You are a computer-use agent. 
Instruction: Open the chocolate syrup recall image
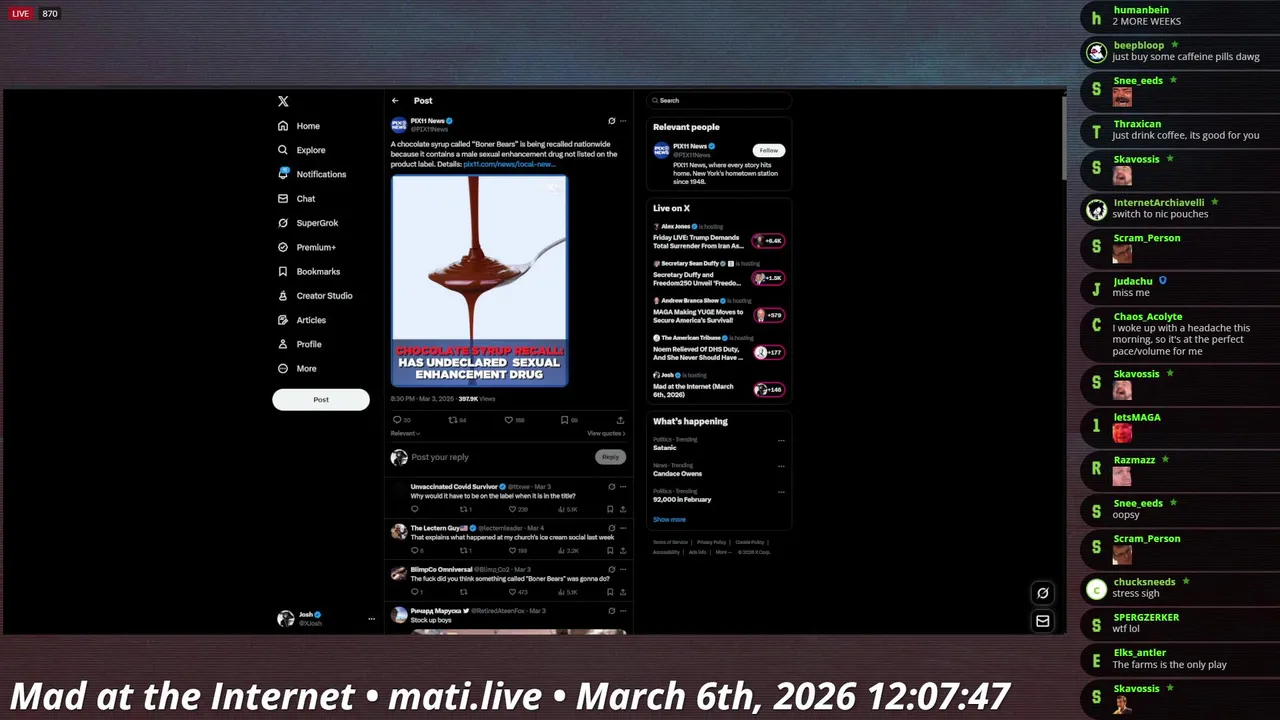pyautogui.click(x=479, y=280)
